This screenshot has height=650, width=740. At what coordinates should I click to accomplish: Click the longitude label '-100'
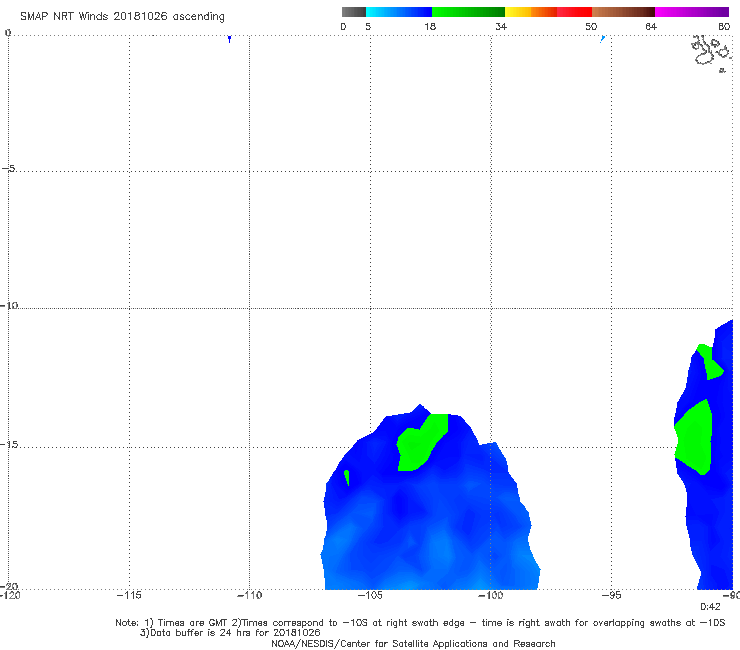[x=490, y=595]
